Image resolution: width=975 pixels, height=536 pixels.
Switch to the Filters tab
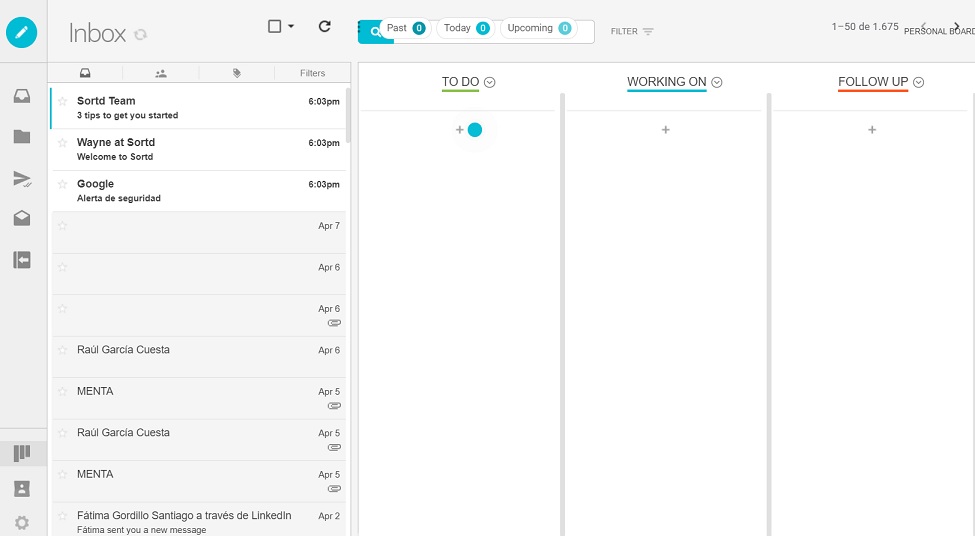click(312, 73)
